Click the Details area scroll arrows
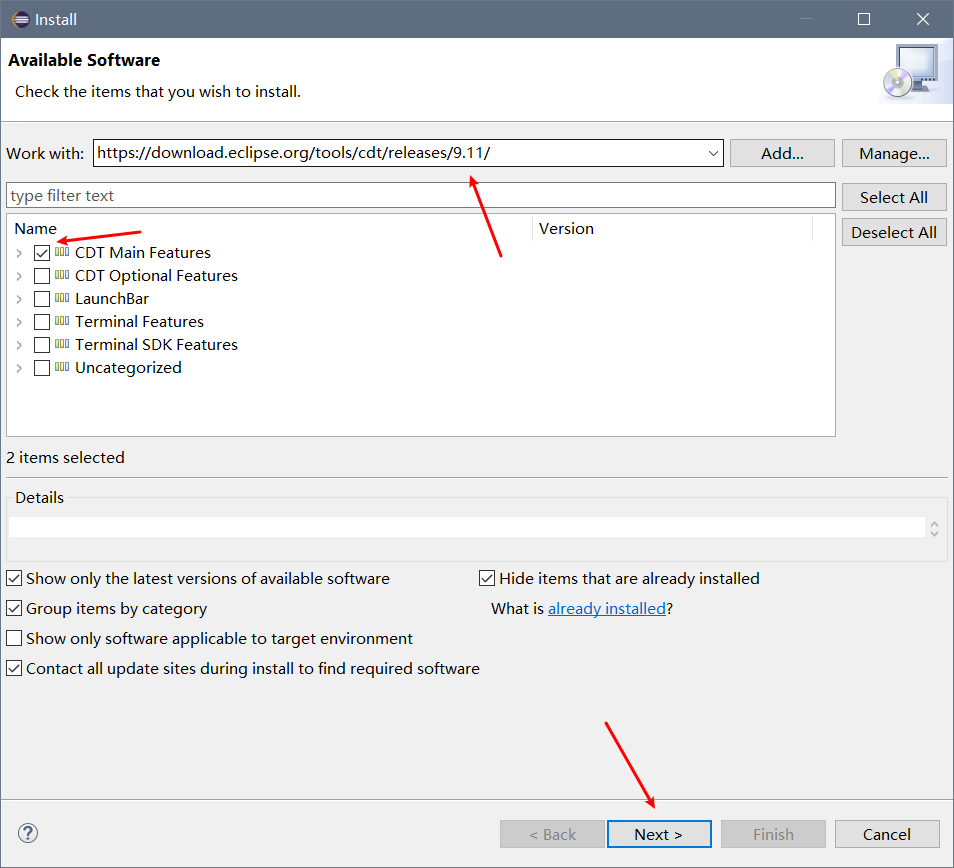954x868 pixels. (x=935, y=528)
